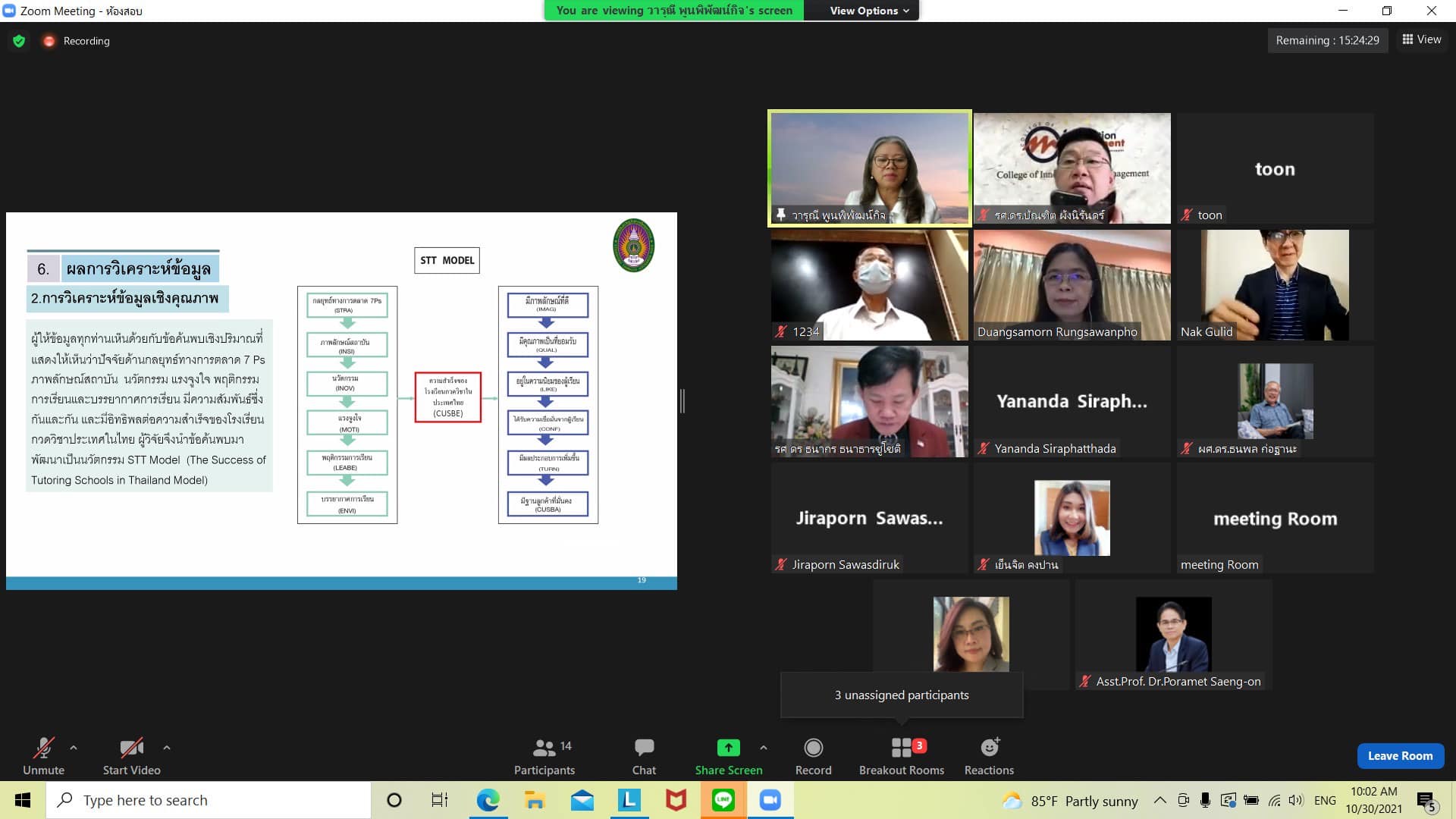Unmute the microphone
The image size is (1456, 819).
(x=43, y=748)
